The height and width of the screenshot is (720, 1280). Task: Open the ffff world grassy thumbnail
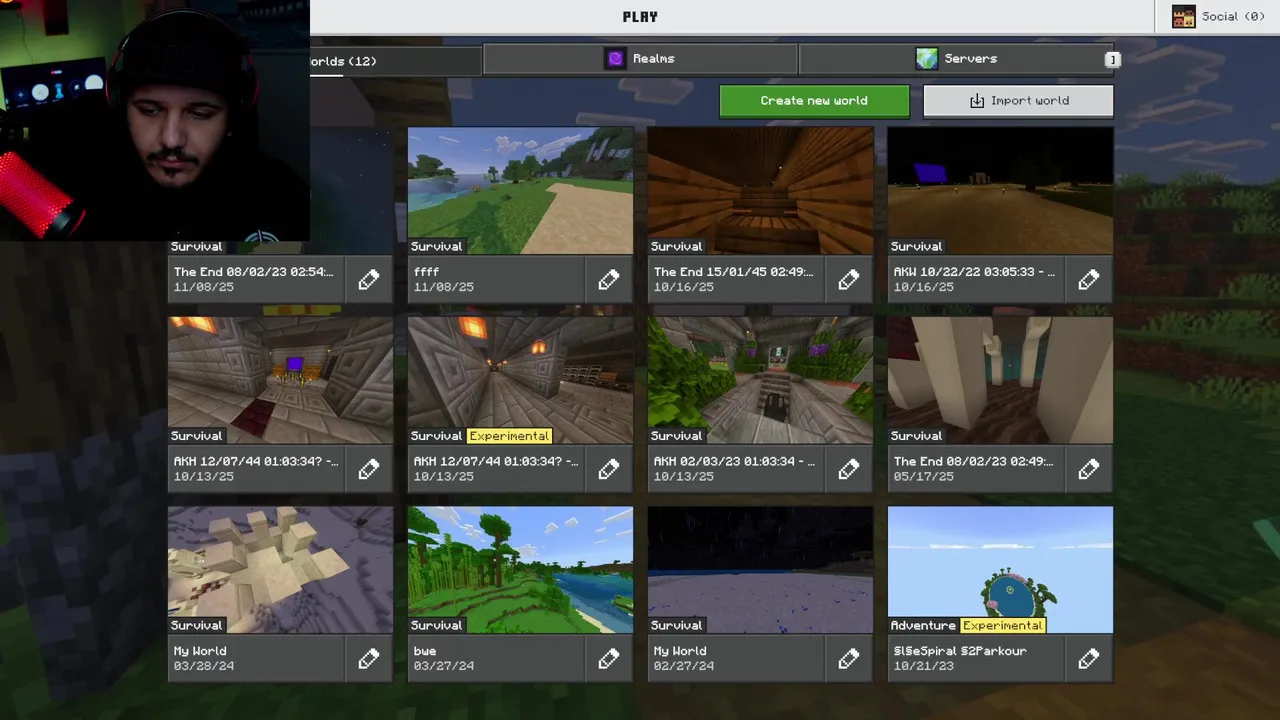point(520,190)
